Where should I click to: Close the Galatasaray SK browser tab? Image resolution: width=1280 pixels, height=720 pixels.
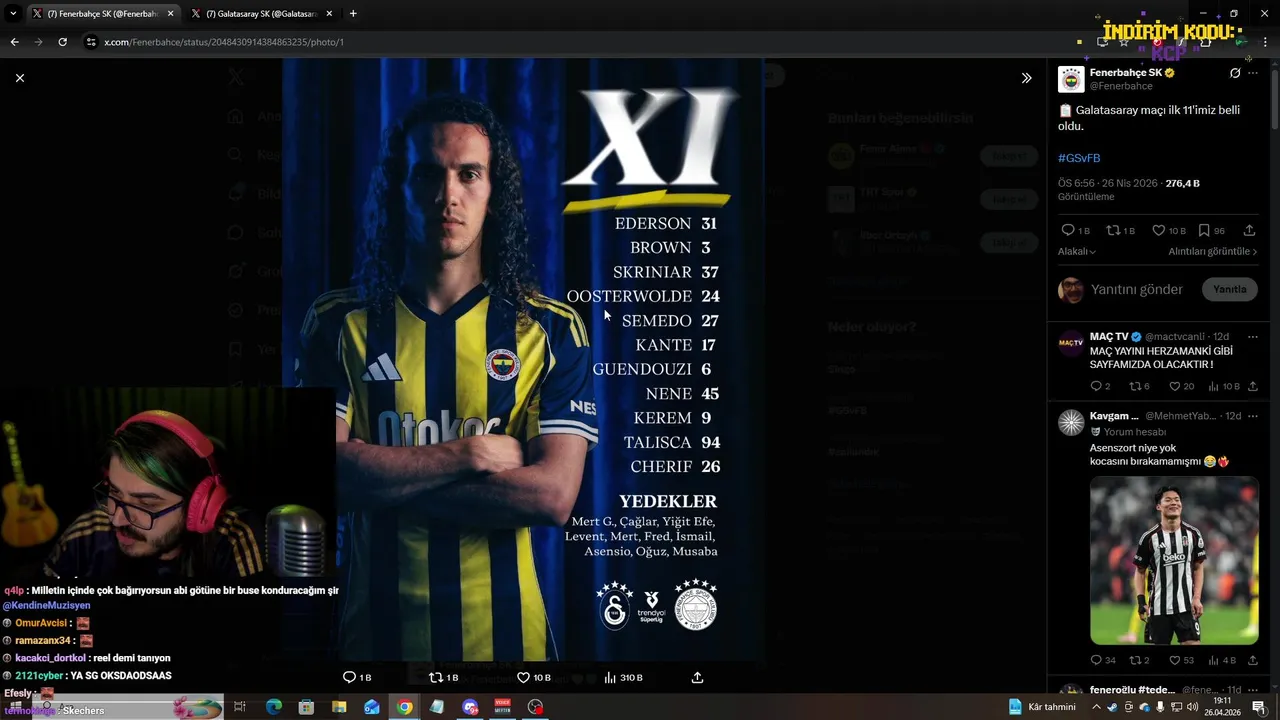coord(330,14)
